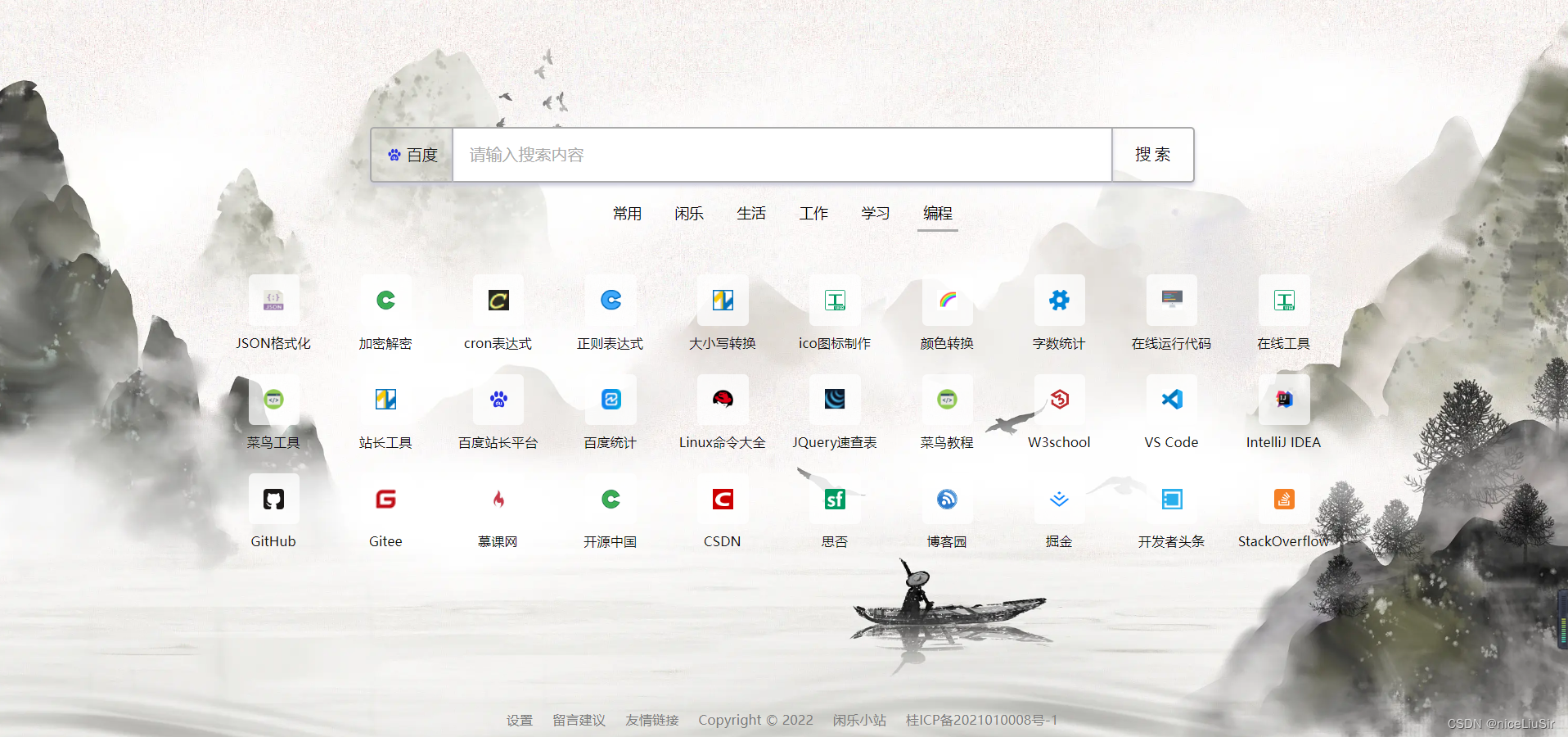This screenshot has height=737, width=1568.
Task: Switch to the 常用 tab
Action: tap(628, 214)
